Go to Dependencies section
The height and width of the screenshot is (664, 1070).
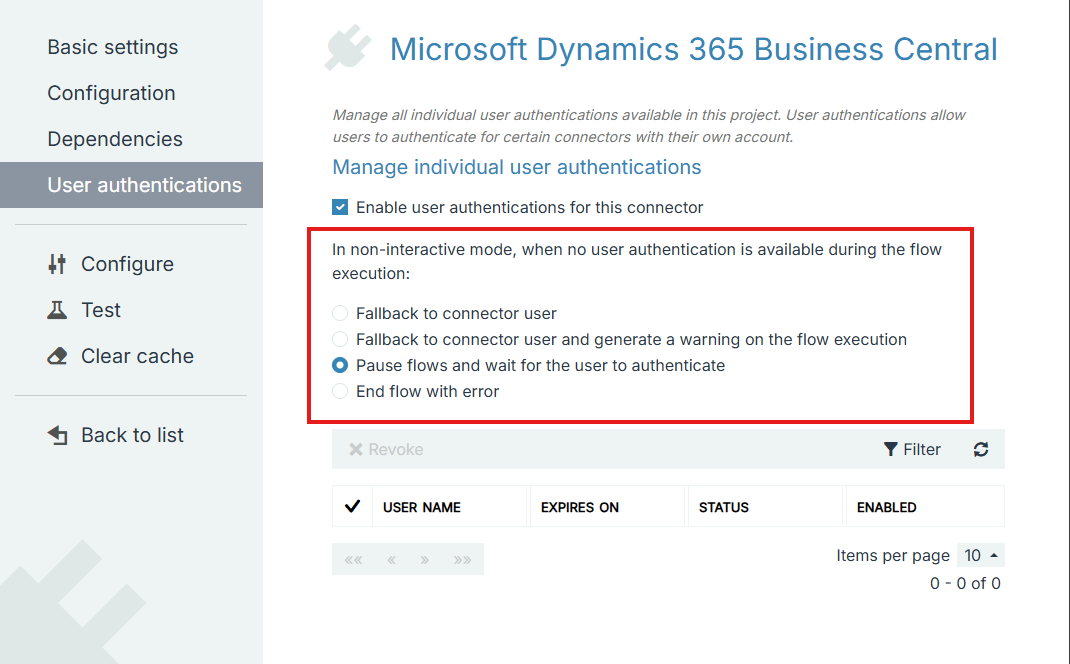[x=115, y=139]
